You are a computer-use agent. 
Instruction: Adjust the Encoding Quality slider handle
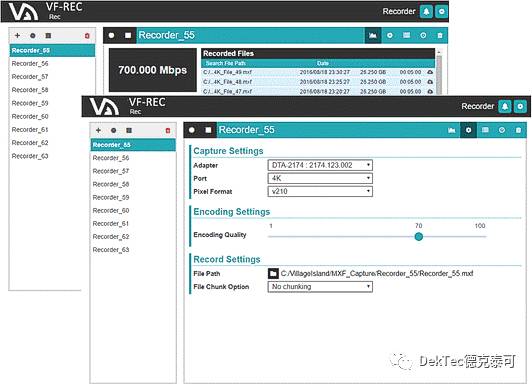click(419, 237)
